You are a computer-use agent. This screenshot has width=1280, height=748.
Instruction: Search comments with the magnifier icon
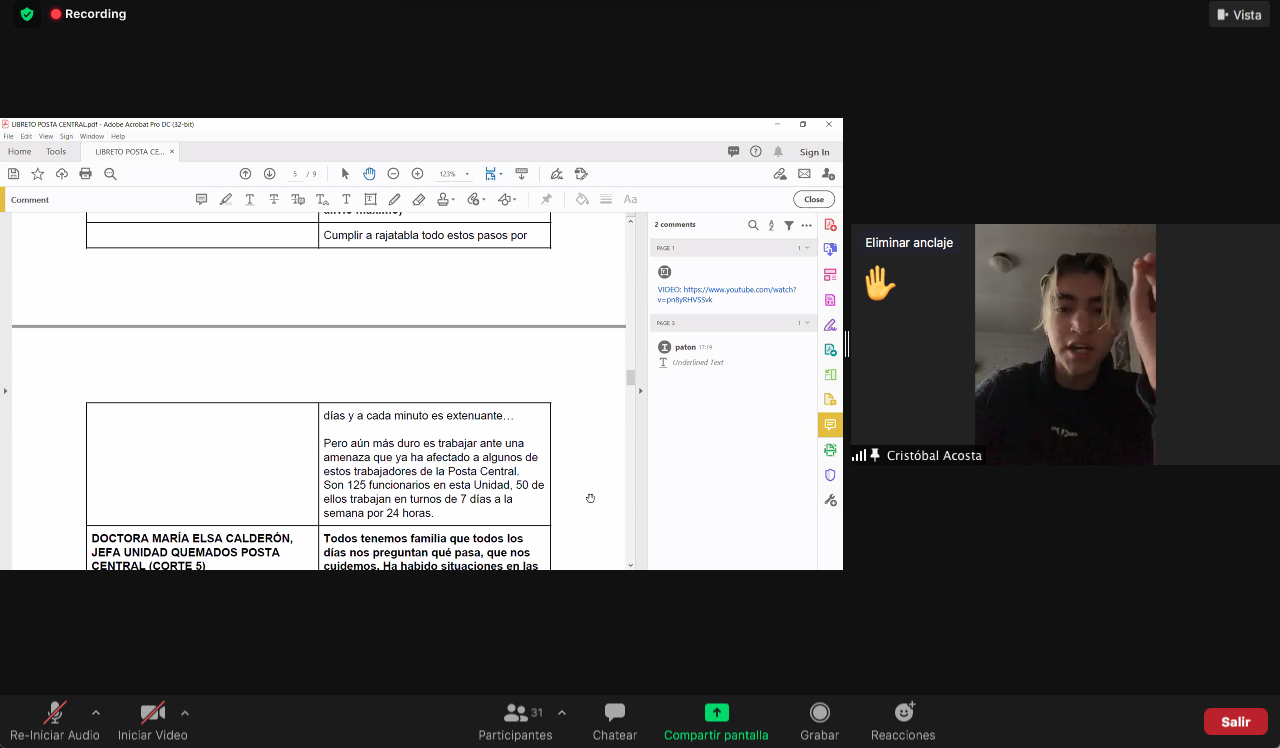coord(753,225)
